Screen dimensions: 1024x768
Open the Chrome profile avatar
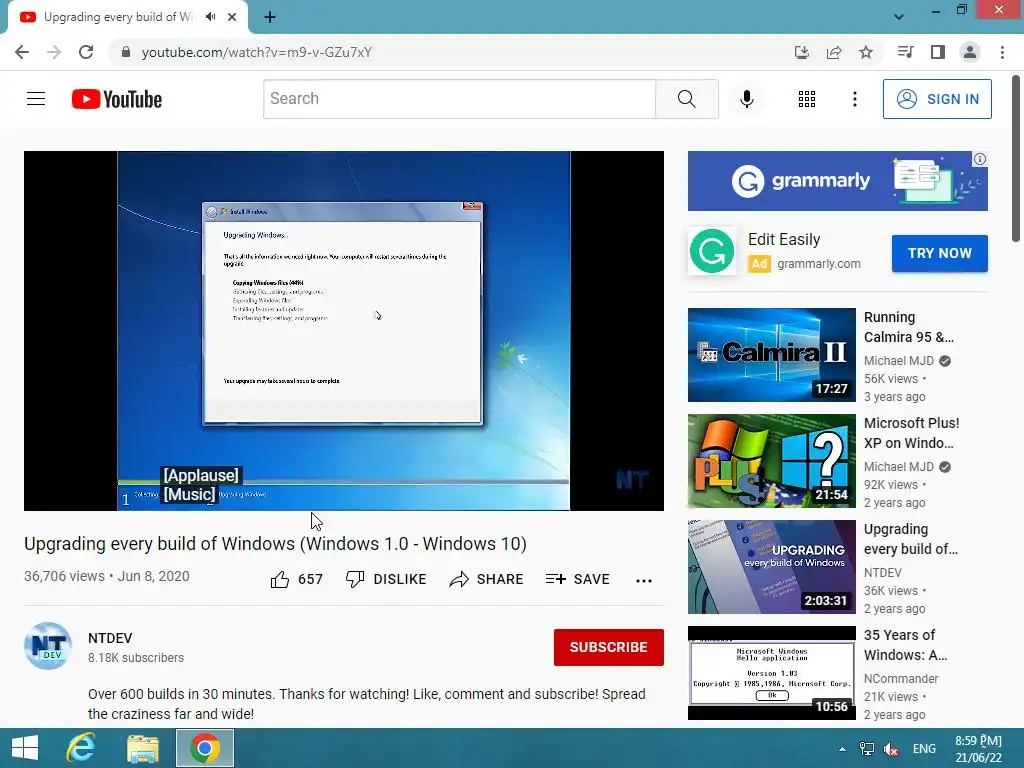(x=969, y=52)
